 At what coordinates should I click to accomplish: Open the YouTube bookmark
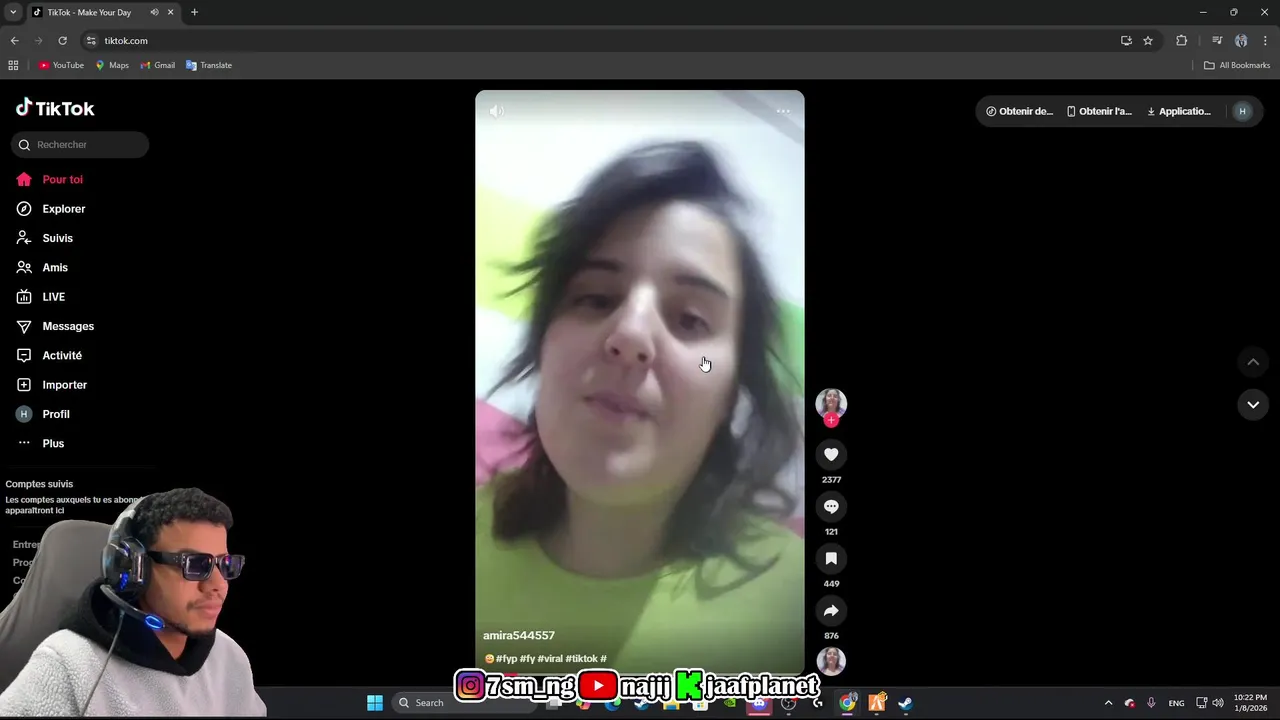coord(61,65)
